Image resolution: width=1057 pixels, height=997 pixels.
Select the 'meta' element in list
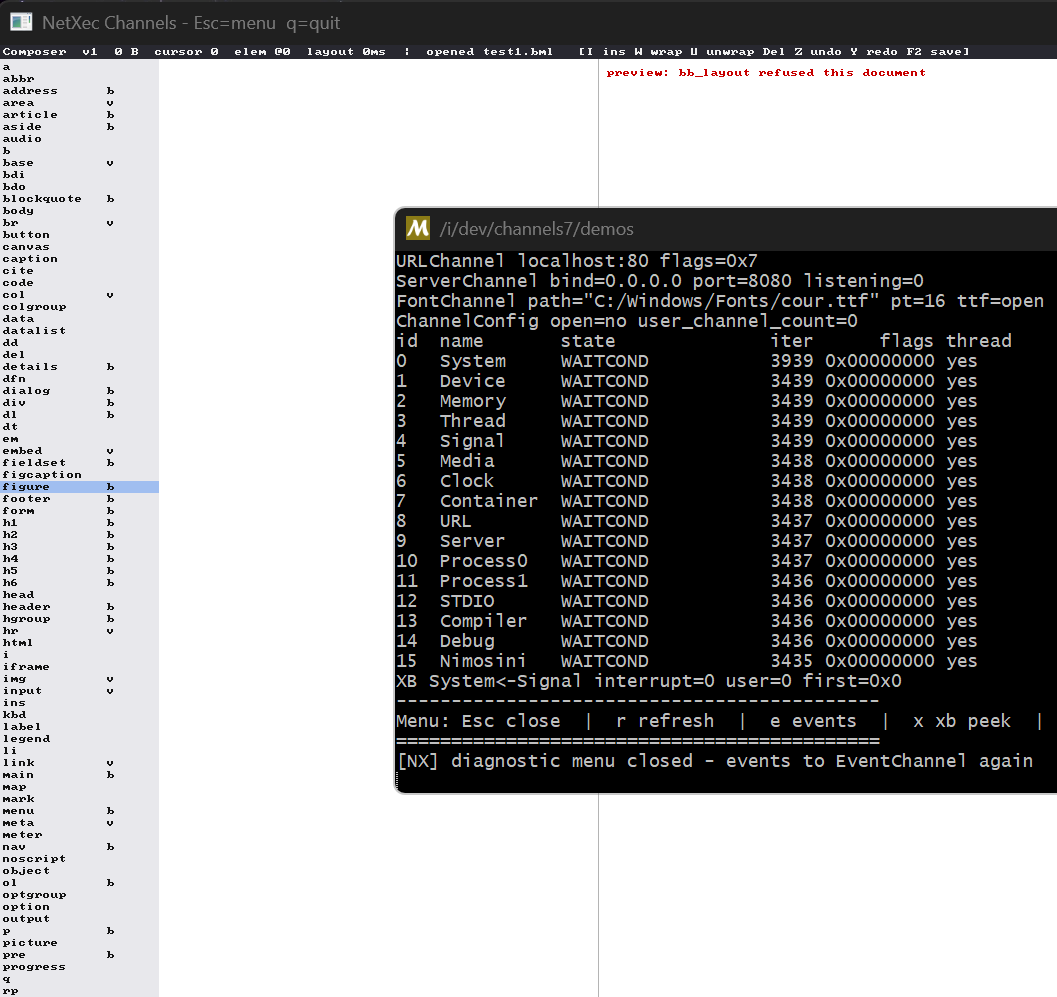80,823
